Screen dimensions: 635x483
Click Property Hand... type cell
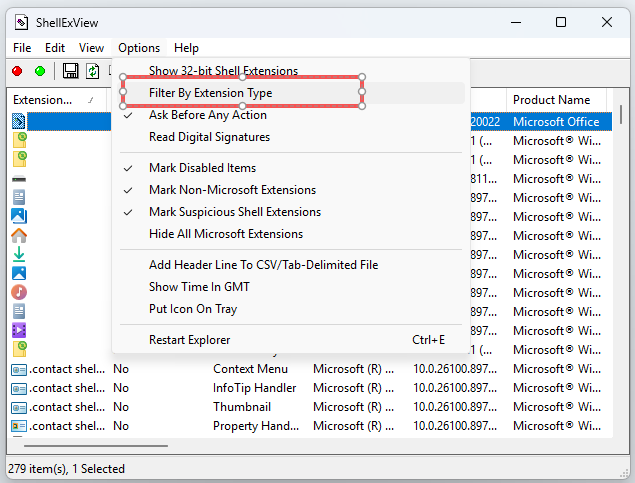256,426
